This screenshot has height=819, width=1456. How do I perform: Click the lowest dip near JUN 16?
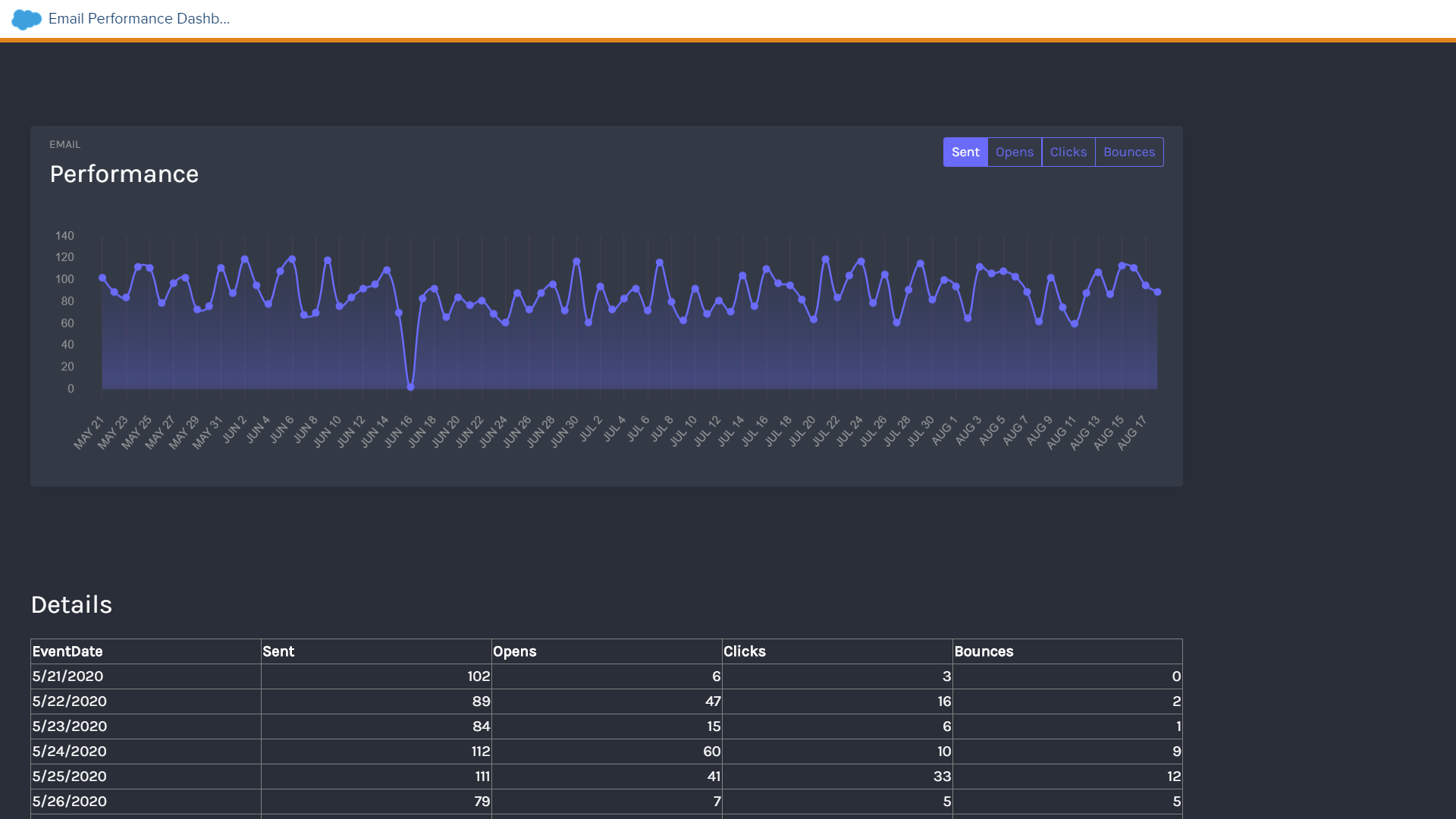coord(411,387)
